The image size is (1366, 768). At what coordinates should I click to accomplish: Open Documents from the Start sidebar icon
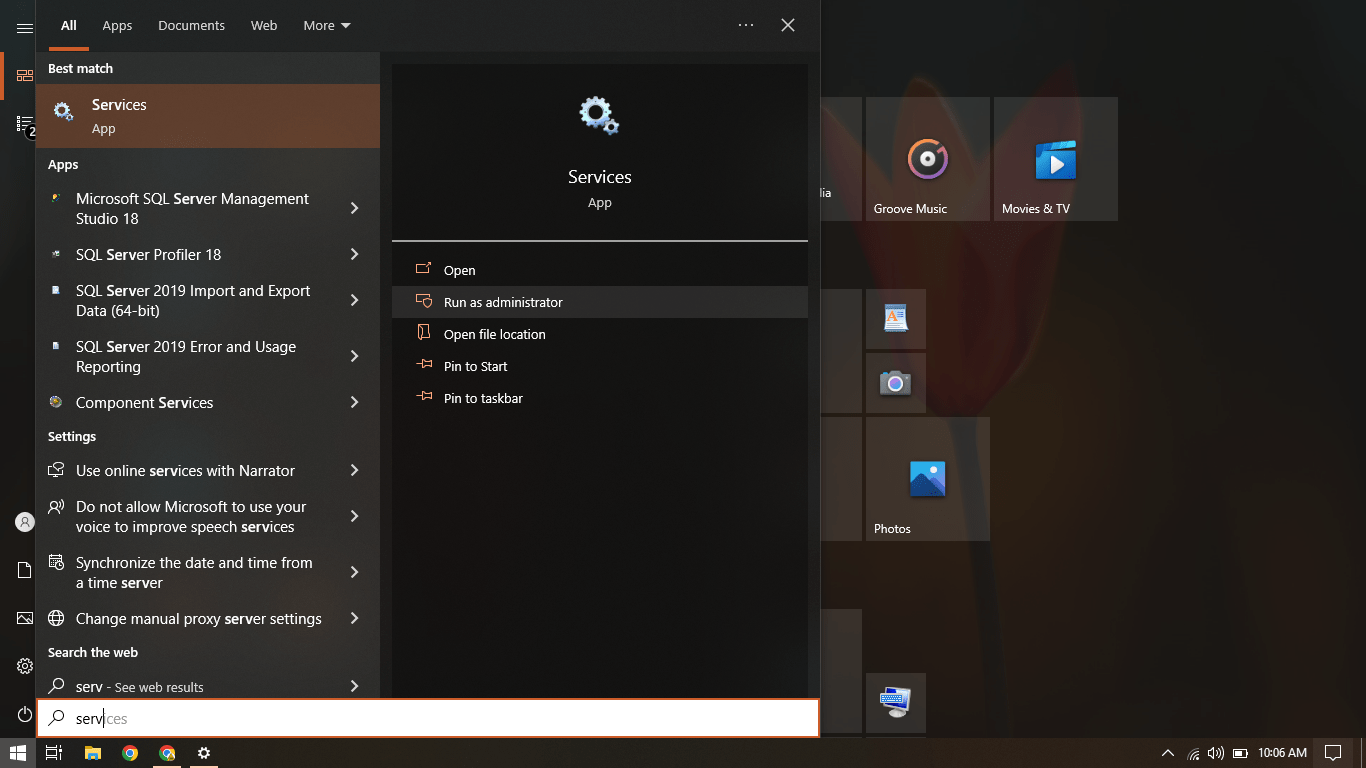click(25, 570)
